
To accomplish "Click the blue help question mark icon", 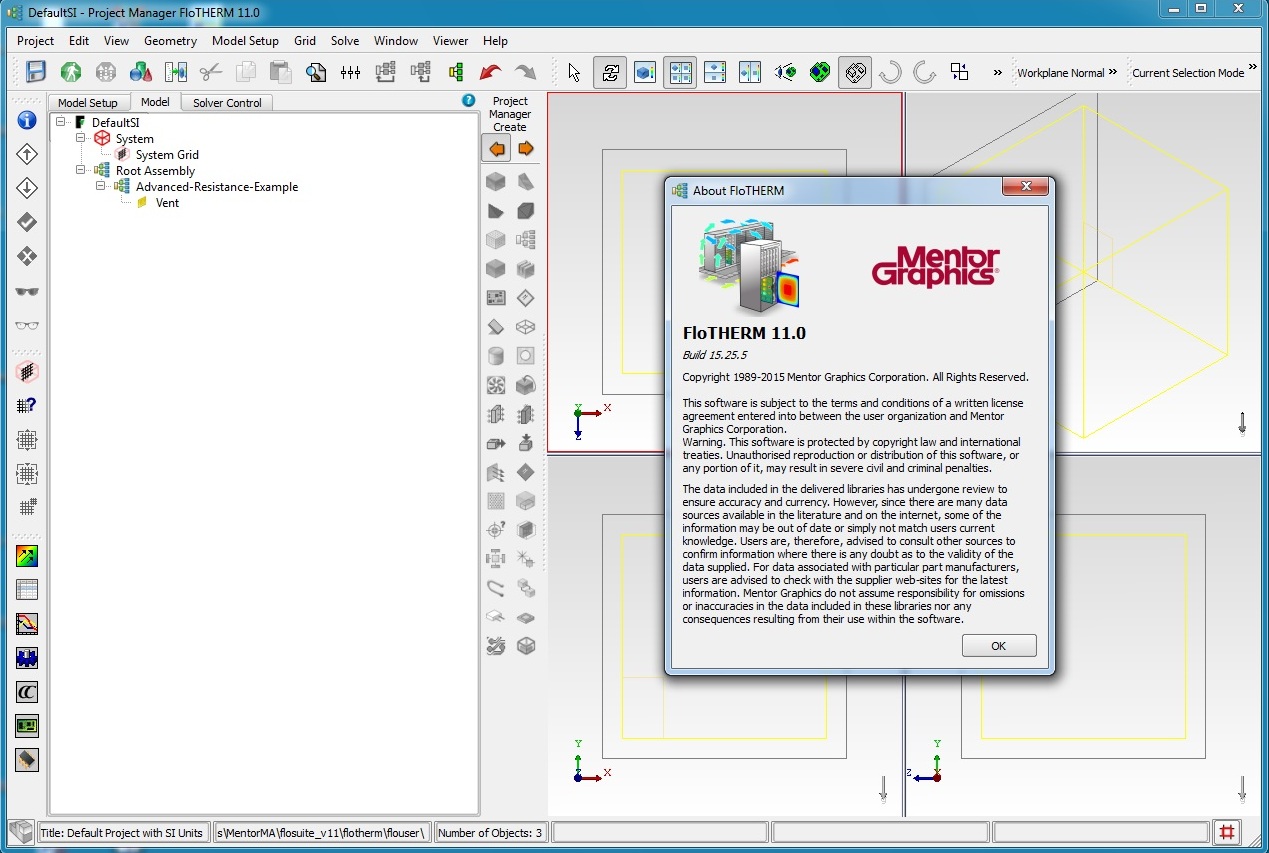I will pos(469,101).
